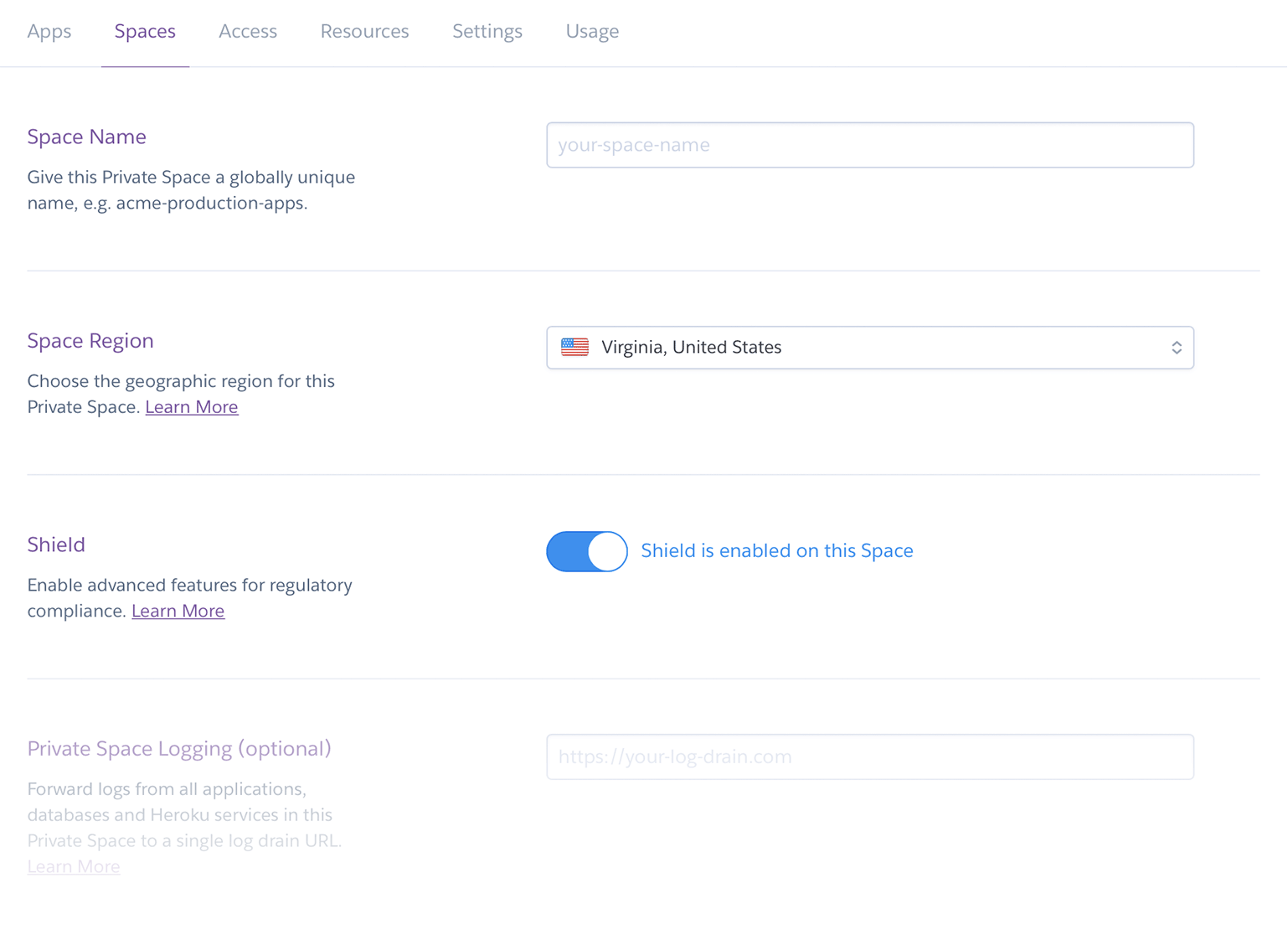Click the United States flag icon
The width and height of the screenshot is (1288, 950).
coord(574,347)
